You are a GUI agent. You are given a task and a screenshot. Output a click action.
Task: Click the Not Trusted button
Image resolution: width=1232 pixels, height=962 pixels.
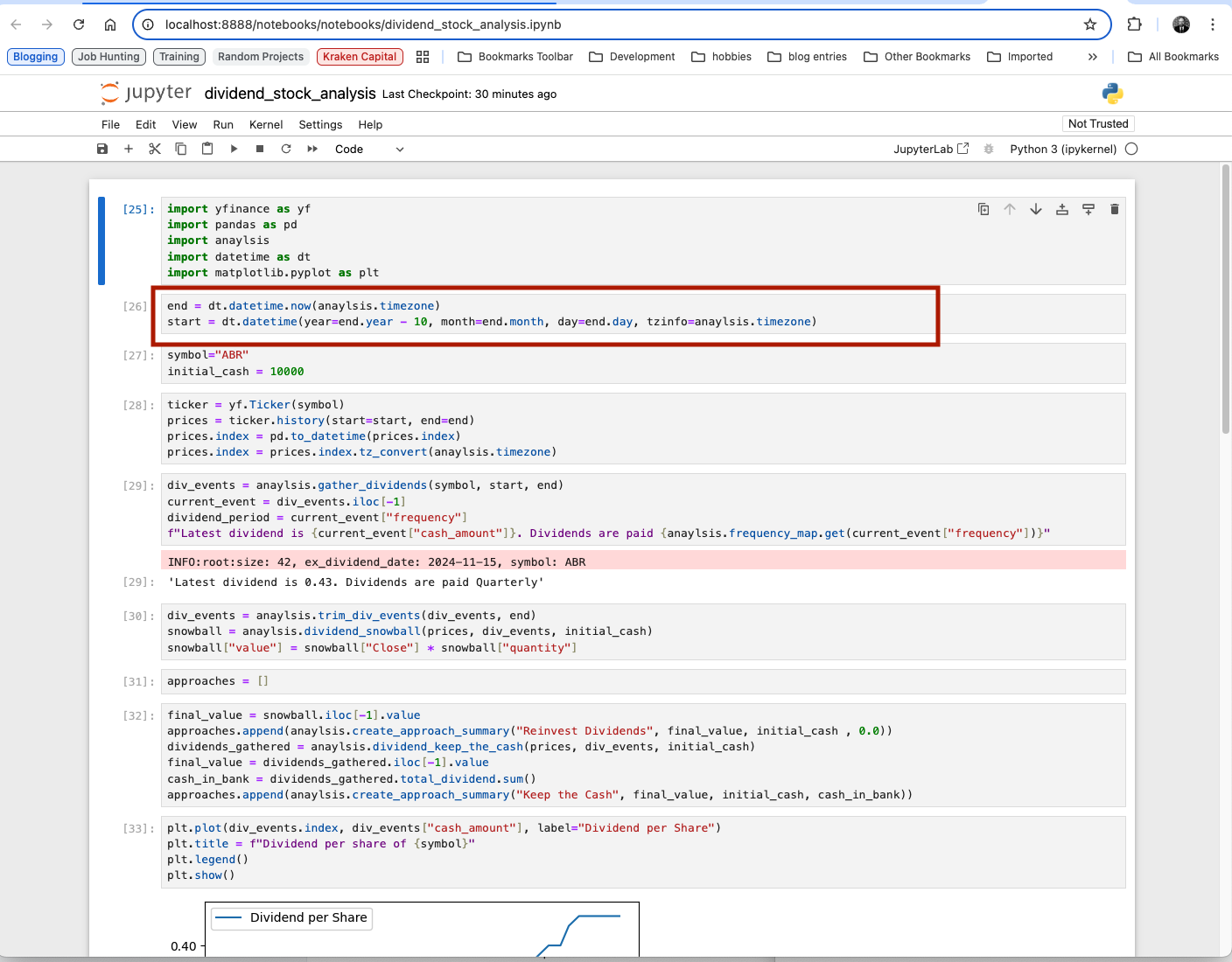pyautogui.click(x=1098, y=123)
